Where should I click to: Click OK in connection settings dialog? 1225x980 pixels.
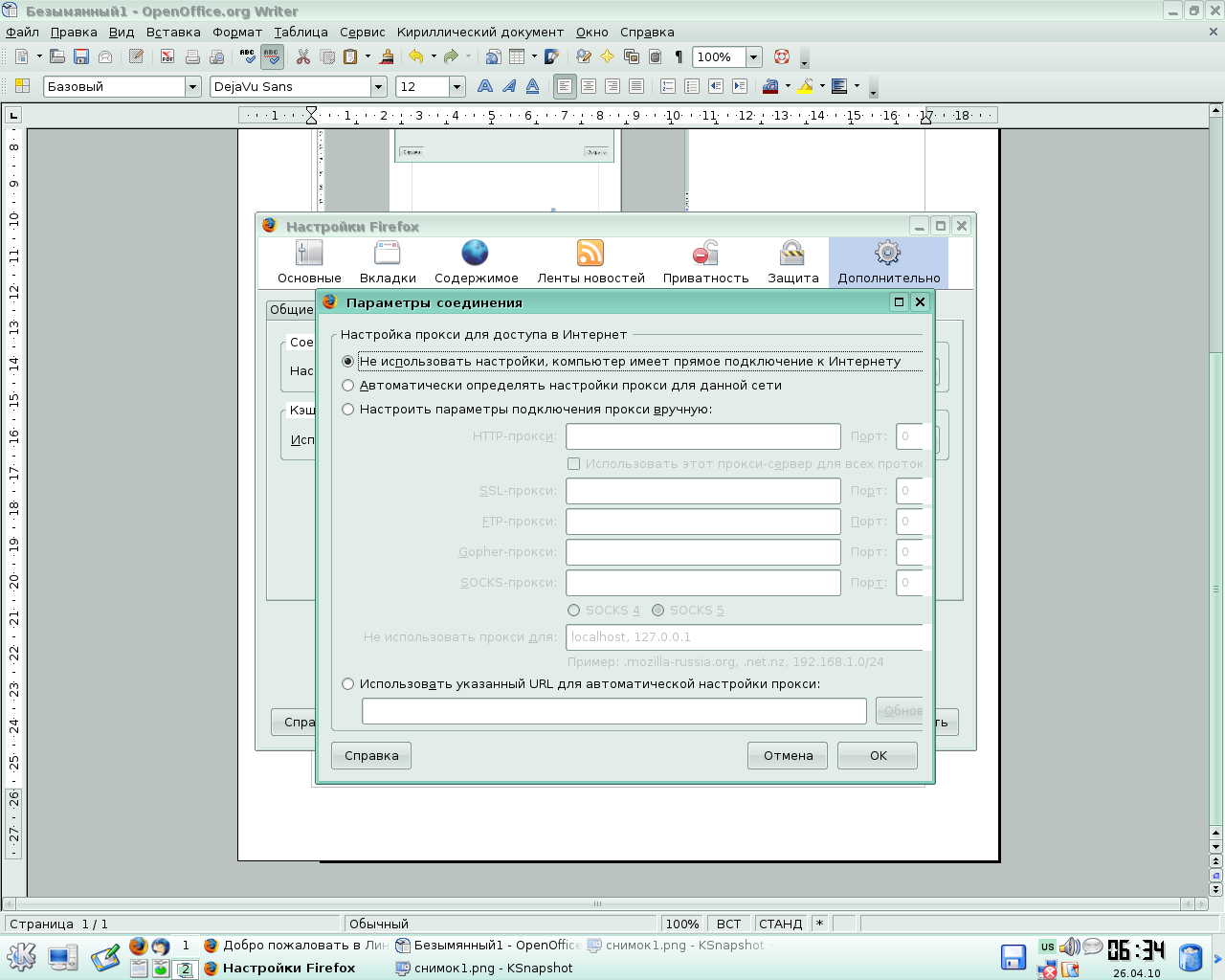point(878,755)
